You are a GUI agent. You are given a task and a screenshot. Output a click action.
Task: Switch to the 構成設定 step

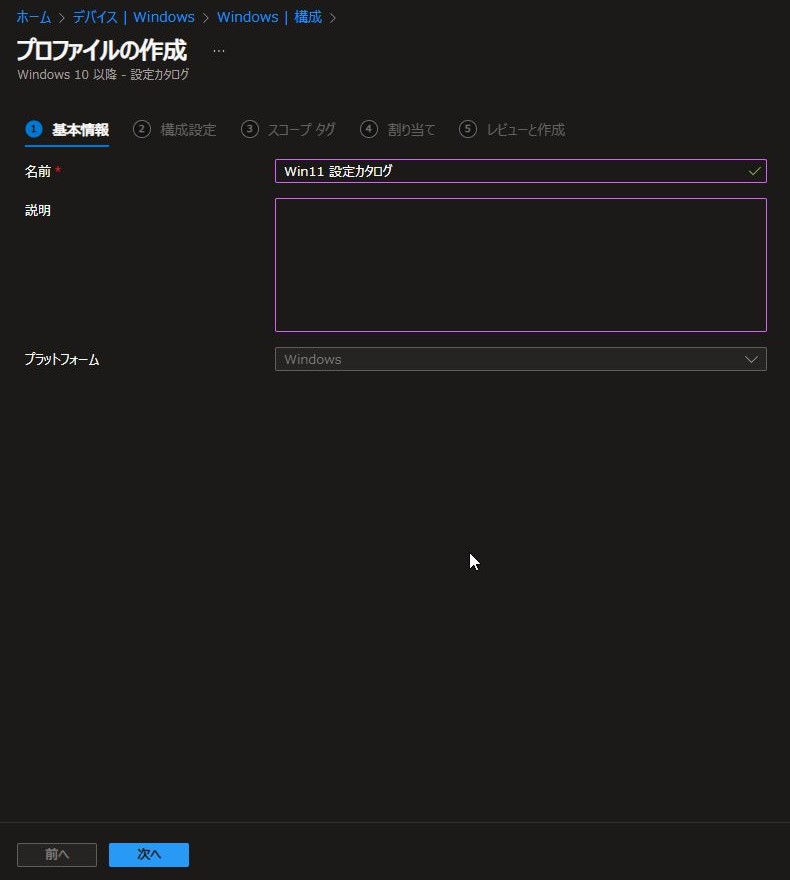point(188,130)
